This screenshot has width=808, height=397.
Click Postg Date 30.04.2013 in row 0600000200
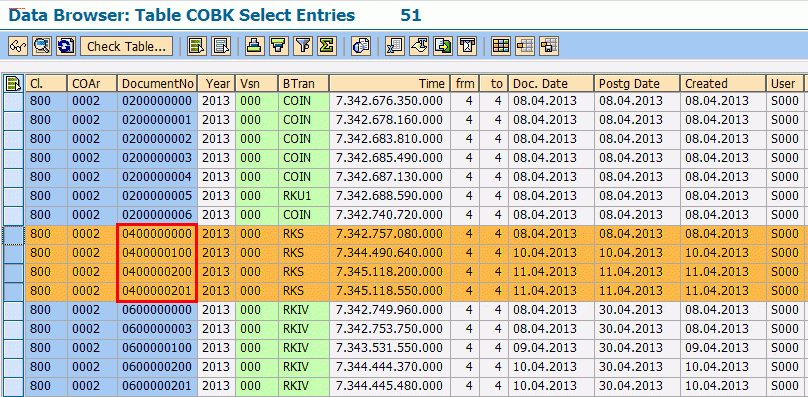(637, 367)
